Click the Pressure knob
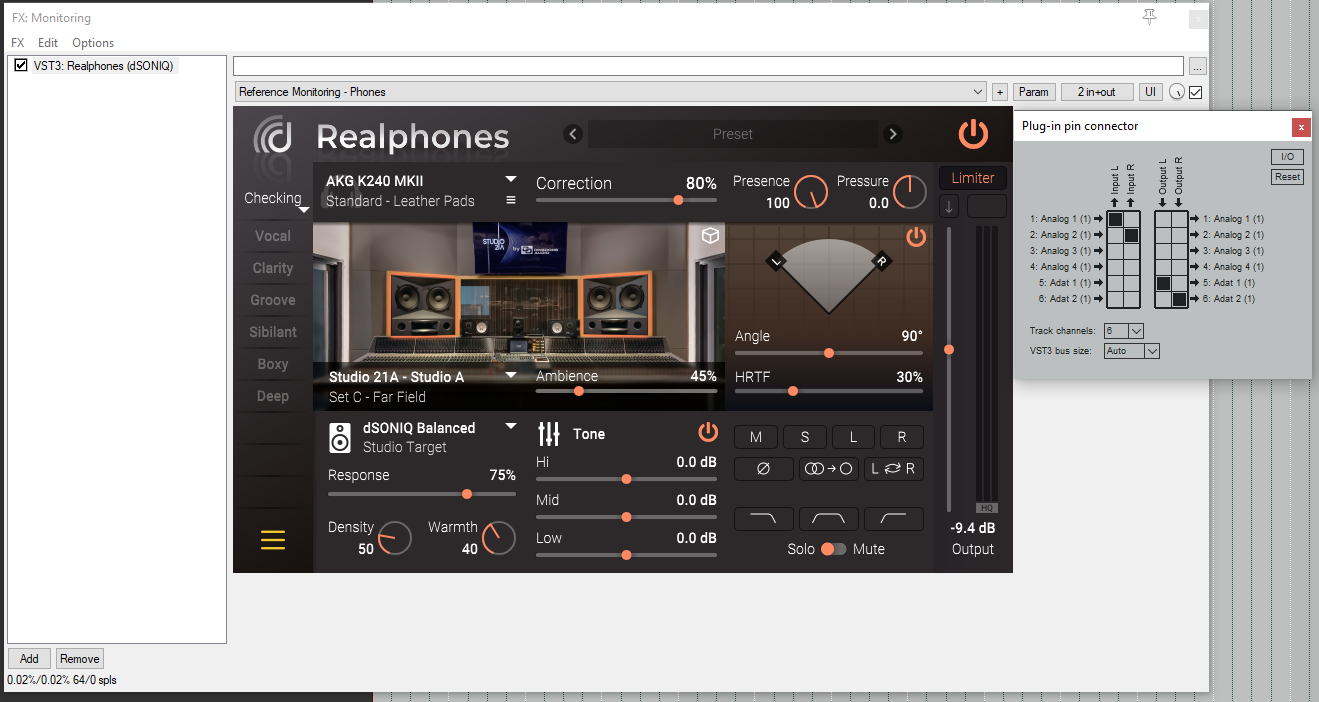Screen dimensions: 1319x702 910,192
